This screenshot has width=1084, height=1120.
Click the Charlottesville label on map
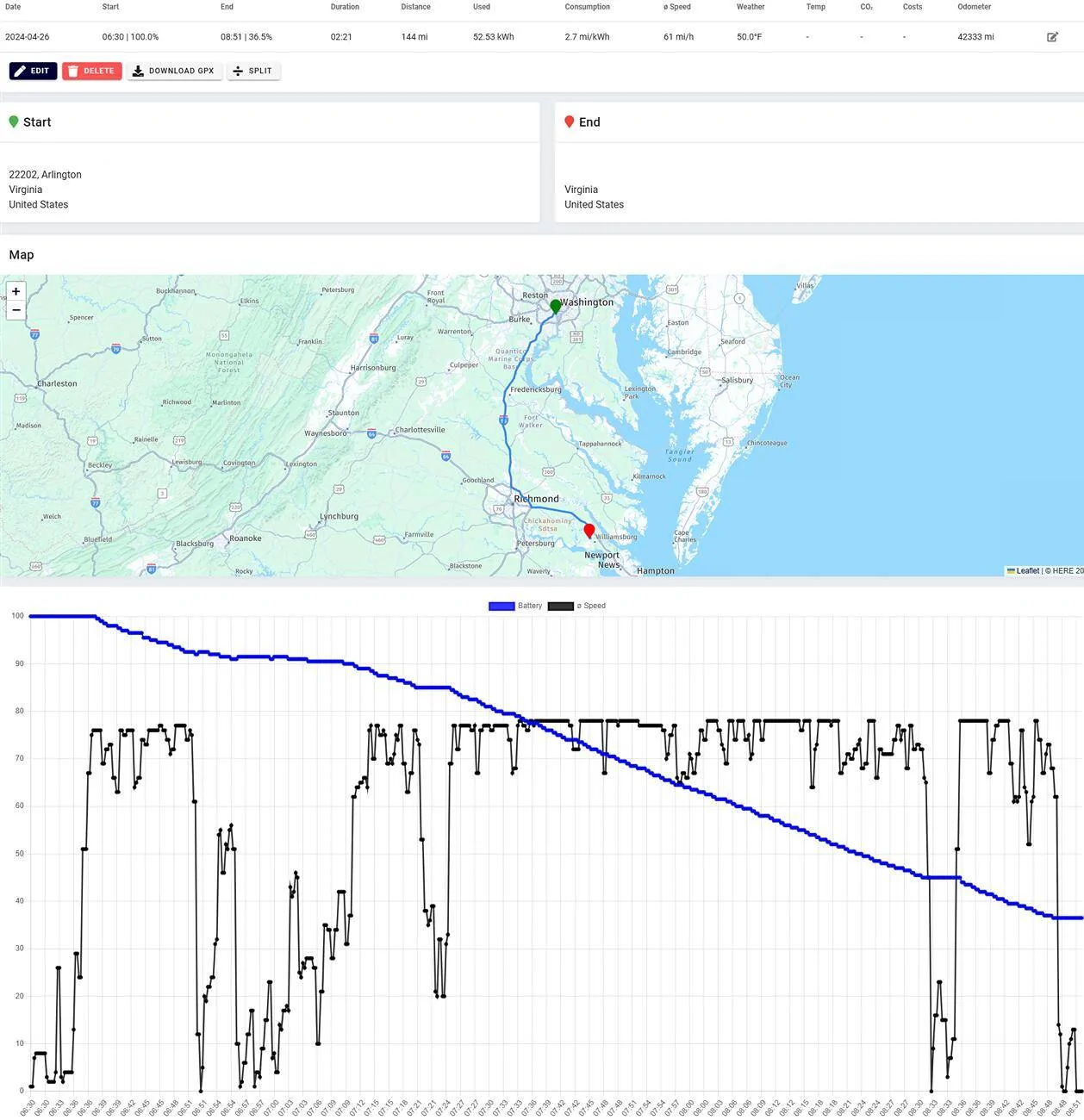420,430
